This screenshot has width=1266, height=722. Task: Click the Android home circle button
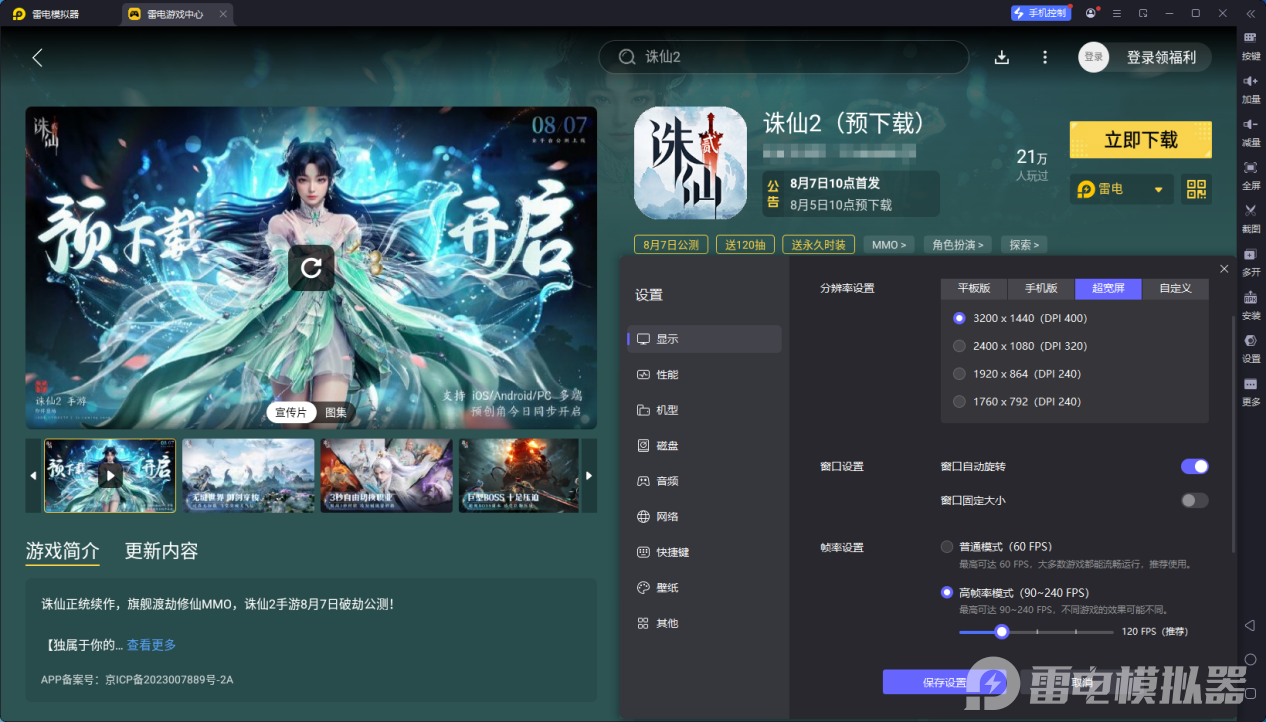[x=1250, y=660]
